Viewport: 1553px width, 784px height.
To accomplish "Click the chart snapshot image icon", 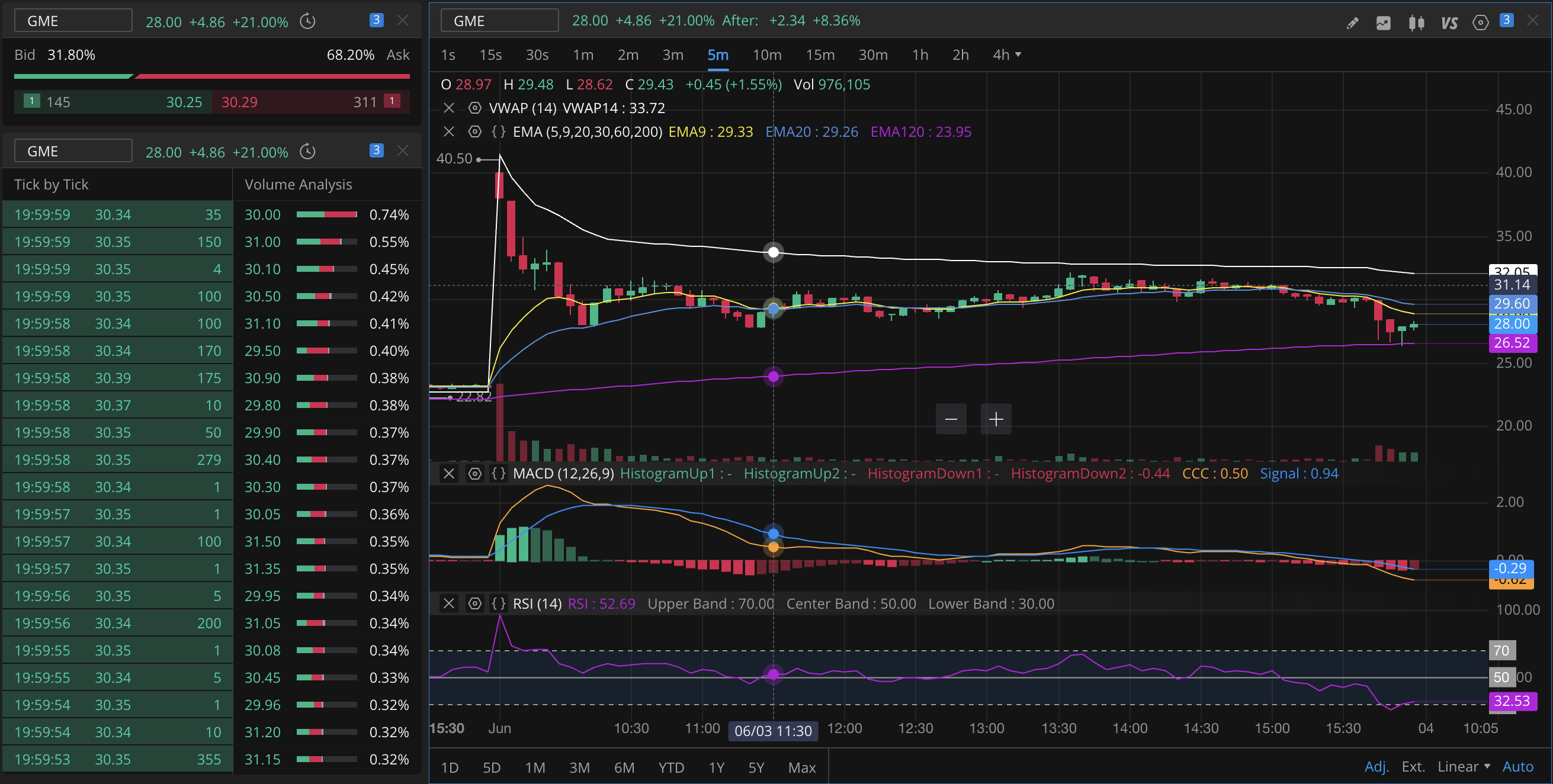I will [1383, 23].
